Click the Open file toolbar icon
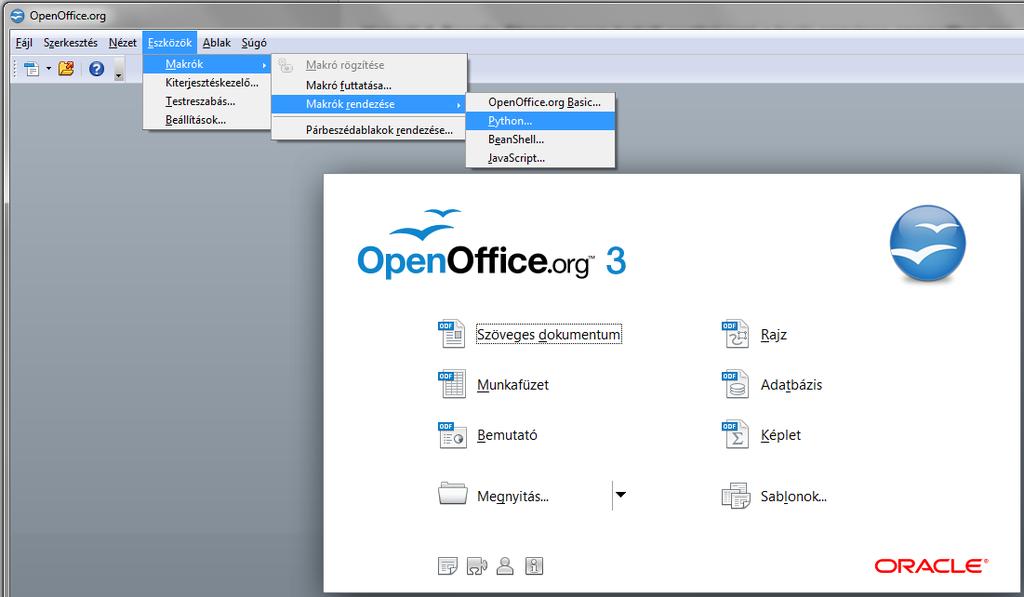Image resolution: width=1024 pixels, height=597 pixels. pos(66,68)
